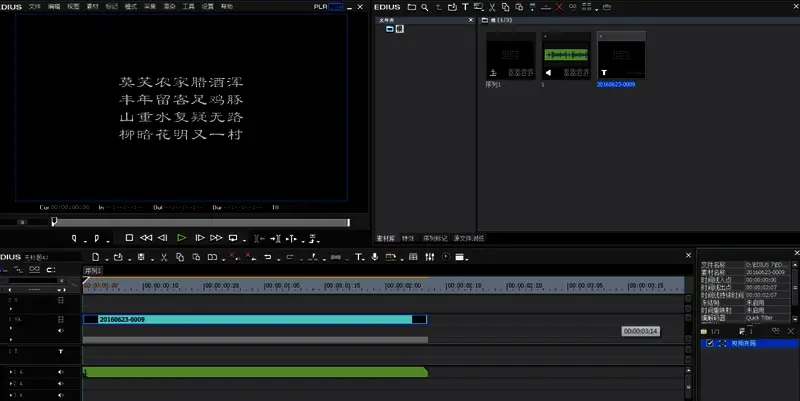Toggle the checkbox in the effects info list

(709, 343)
